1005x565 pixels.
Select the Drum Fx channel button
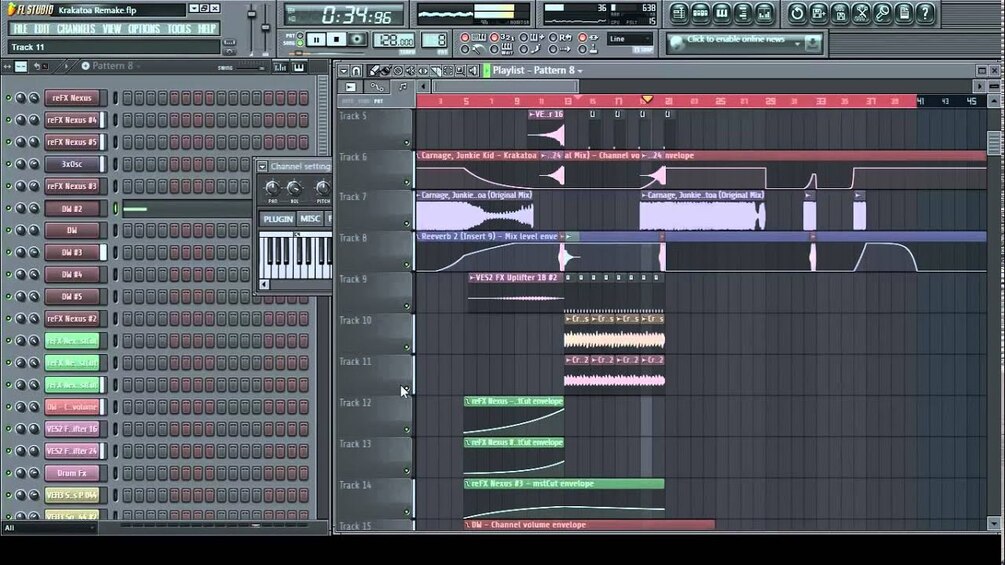(72, 473)
